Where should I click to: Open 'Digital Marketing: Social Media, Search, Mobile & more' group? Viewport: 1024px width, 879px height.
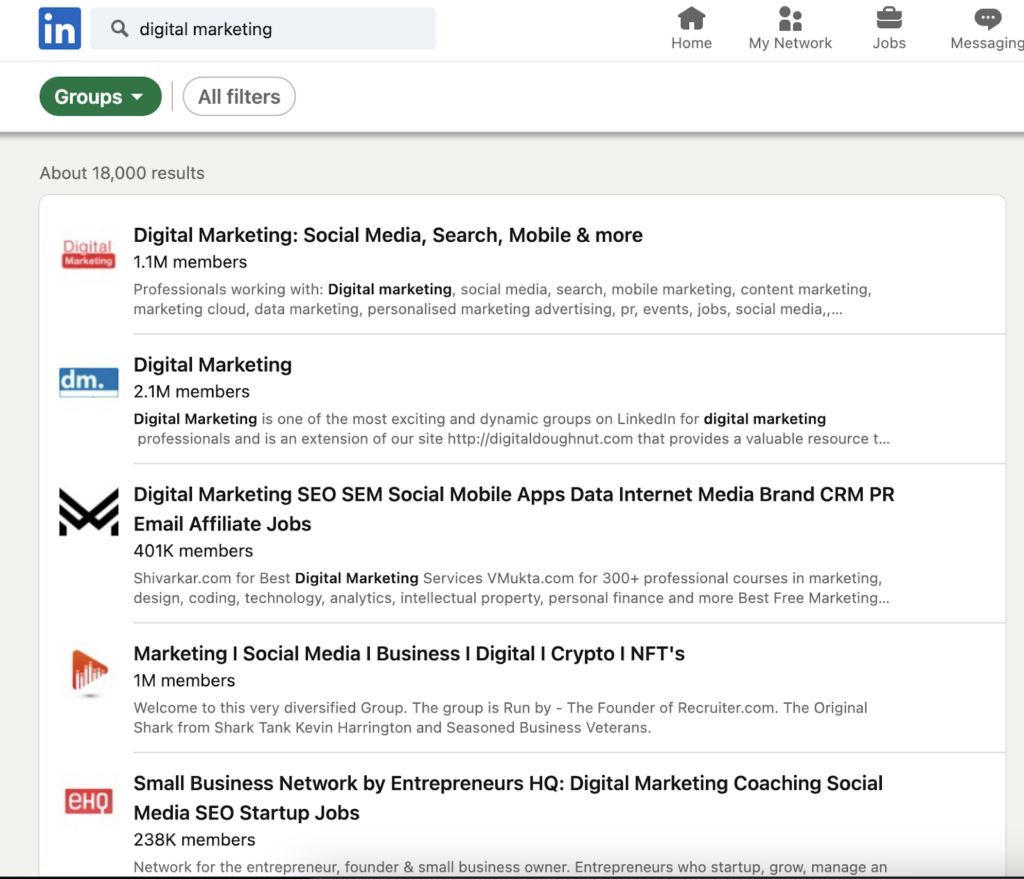388,235
